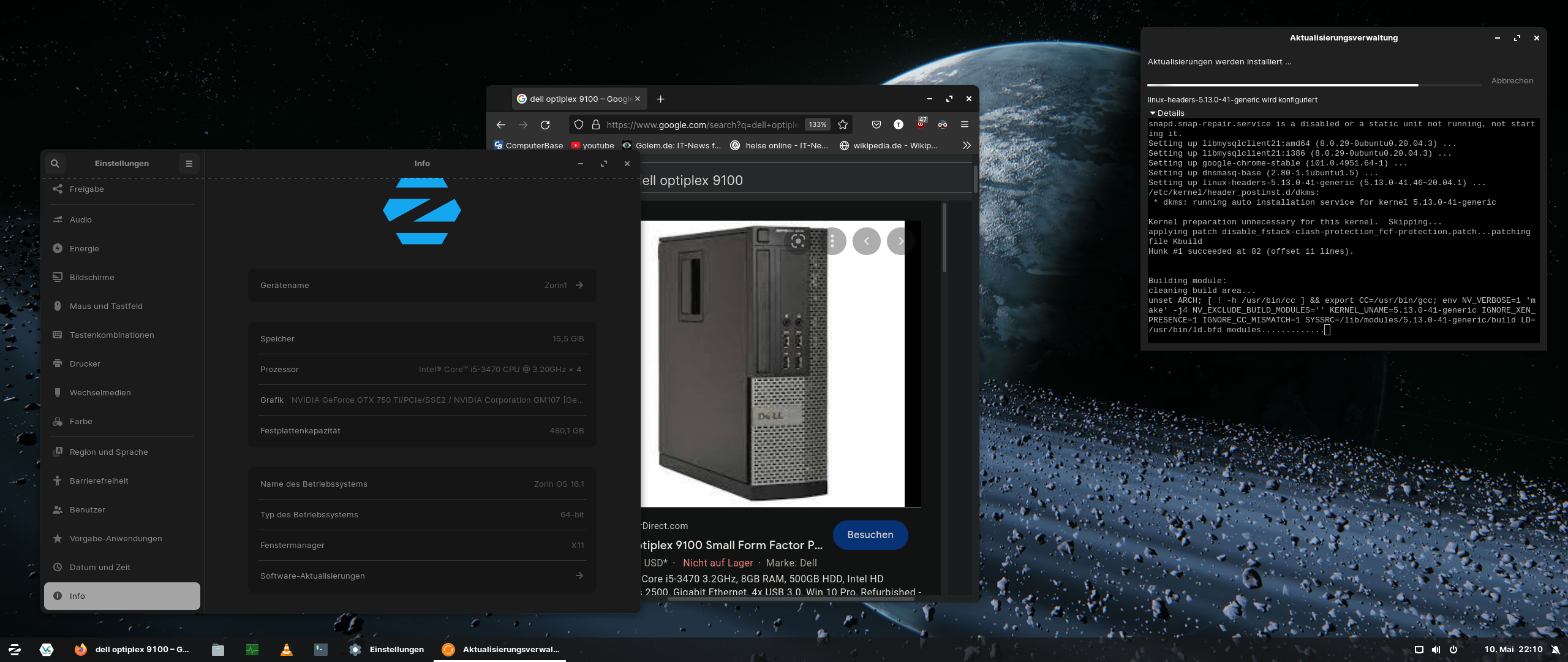Open the uBlock Origin extension icon
This screenshot has height=662, width=1568.
point(921,124)
